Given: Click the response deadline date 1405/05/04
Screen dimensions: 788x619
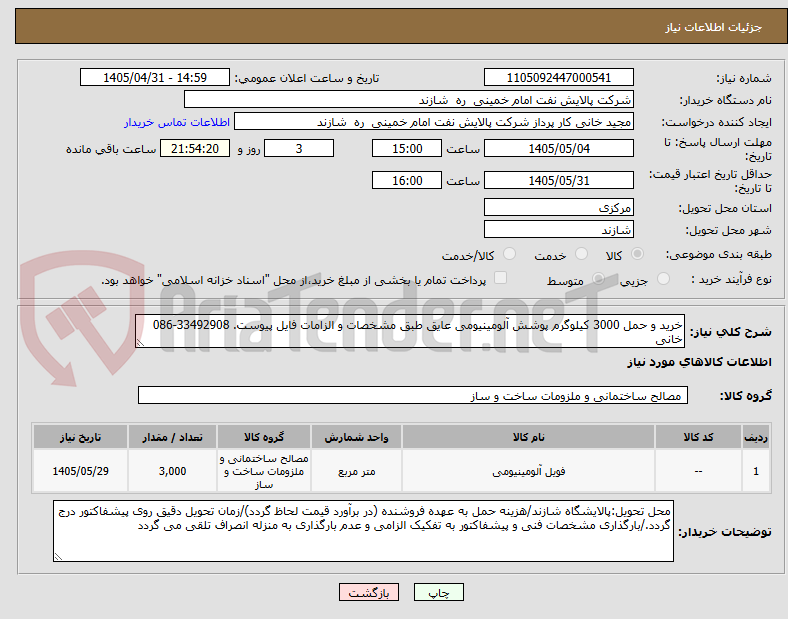Looking at the screenshot, I should click(x=558, y=149).
